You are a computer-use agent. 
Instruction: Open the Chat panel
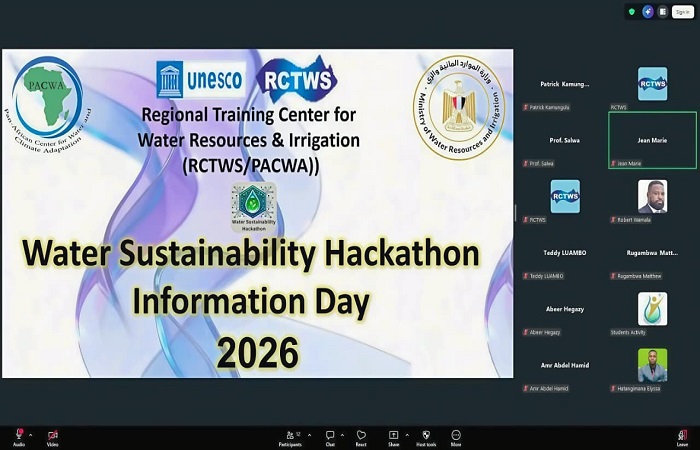330,435
